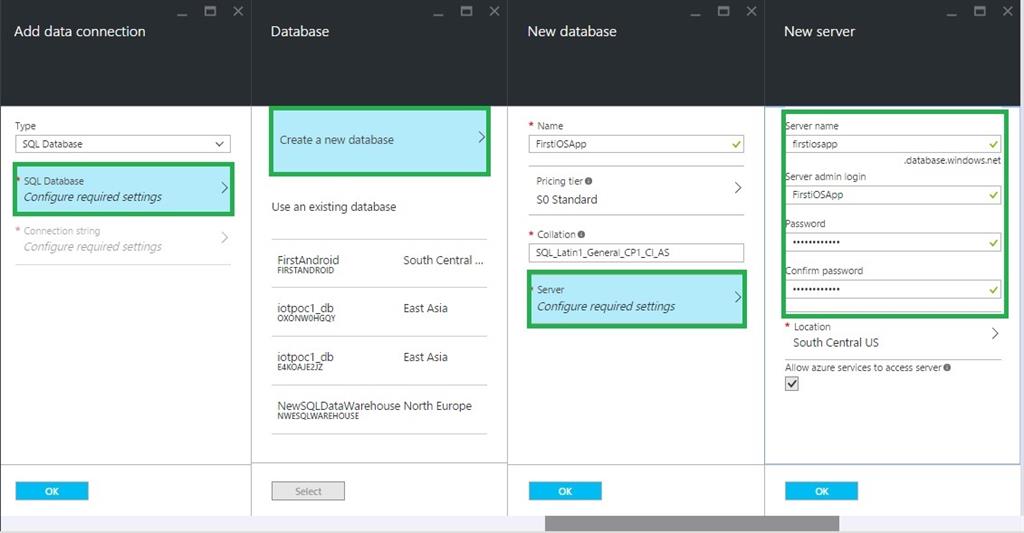This screenshot has width=1024, height=533.
Task: Click info icon beside Allow azure services
Action: [947, 368]
